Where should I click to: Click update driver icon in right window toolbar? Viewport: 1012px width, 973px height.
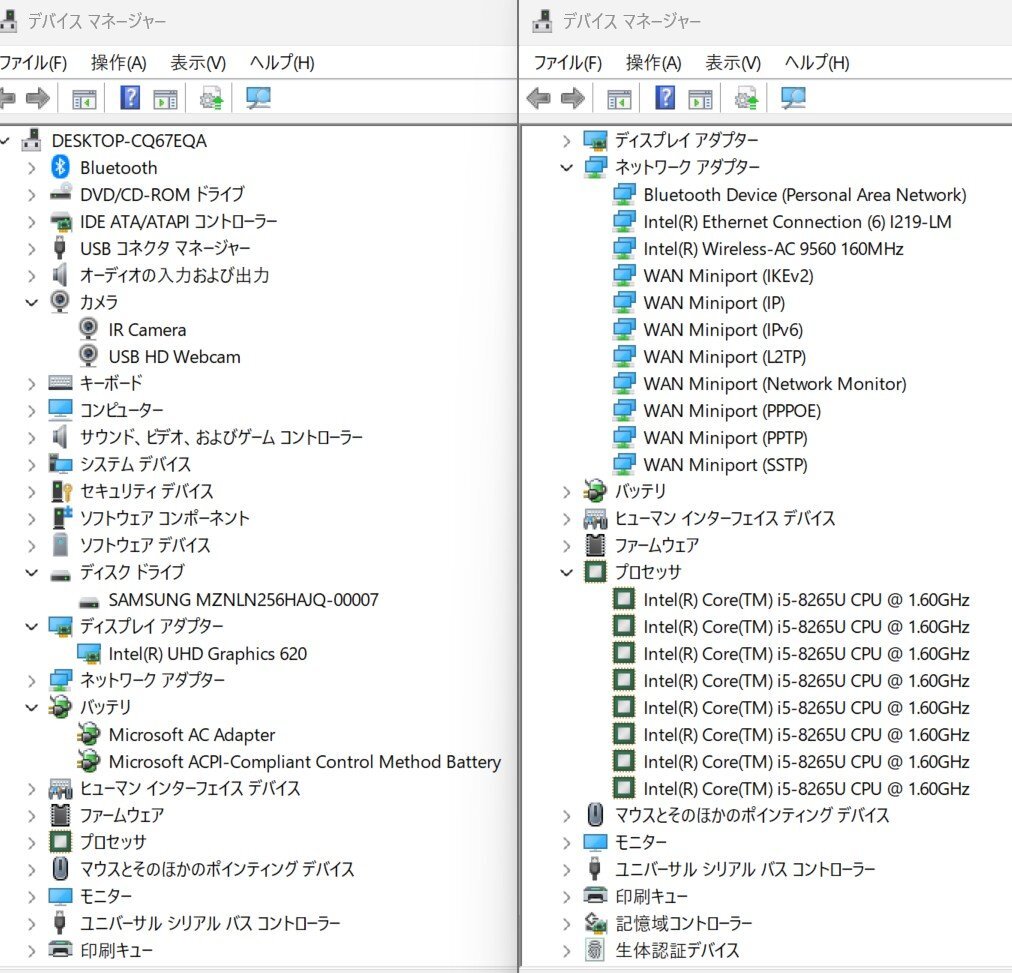point(746,99)
